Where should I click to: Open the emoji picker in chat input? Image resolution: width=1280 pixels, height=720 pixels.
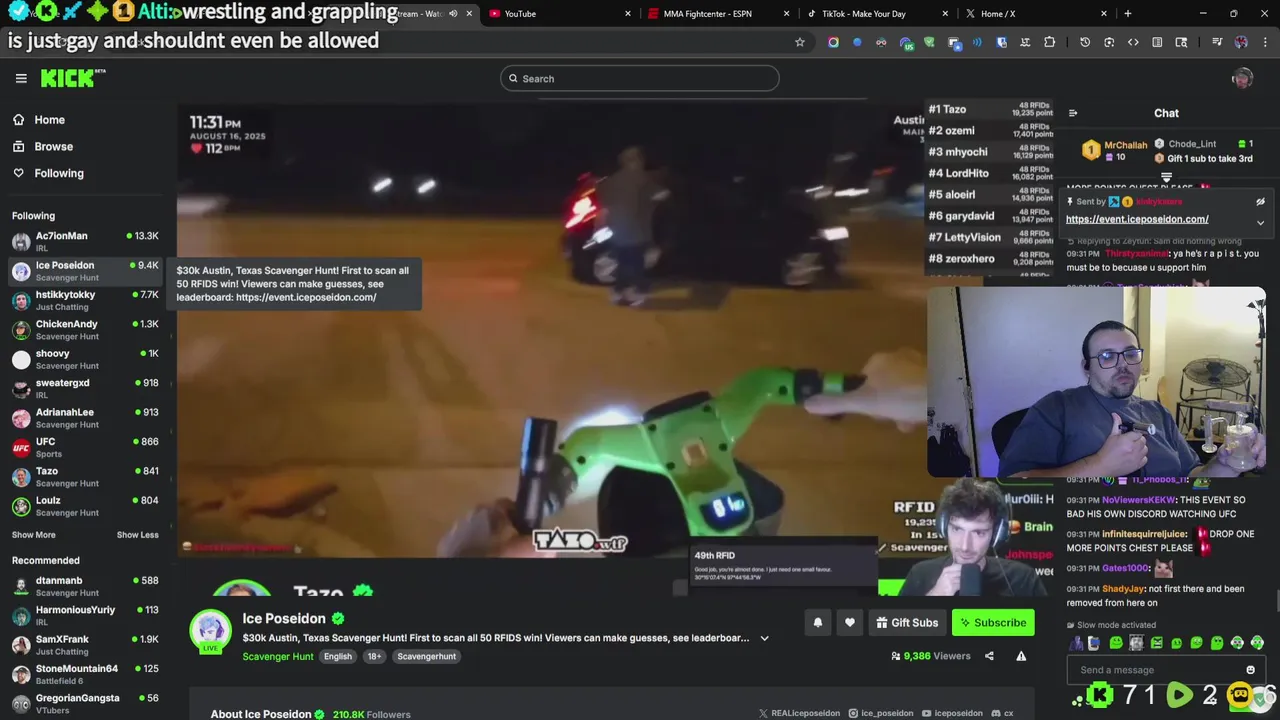tap(1250, 670)
